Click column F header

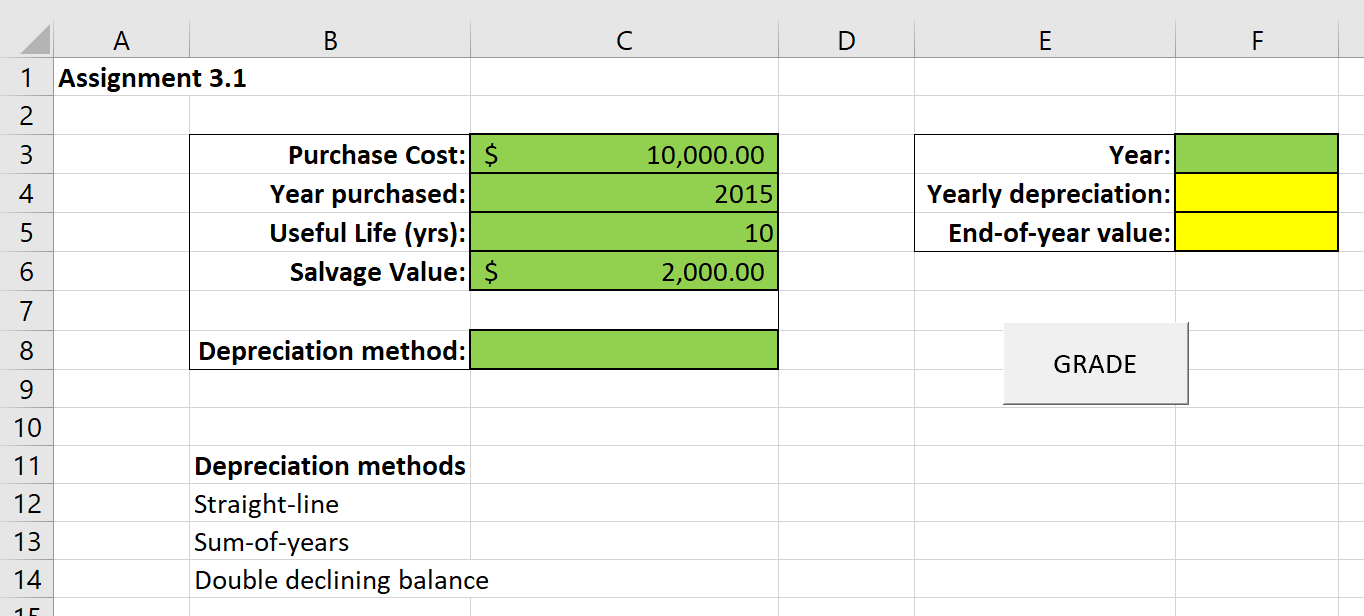[1256, 40]
